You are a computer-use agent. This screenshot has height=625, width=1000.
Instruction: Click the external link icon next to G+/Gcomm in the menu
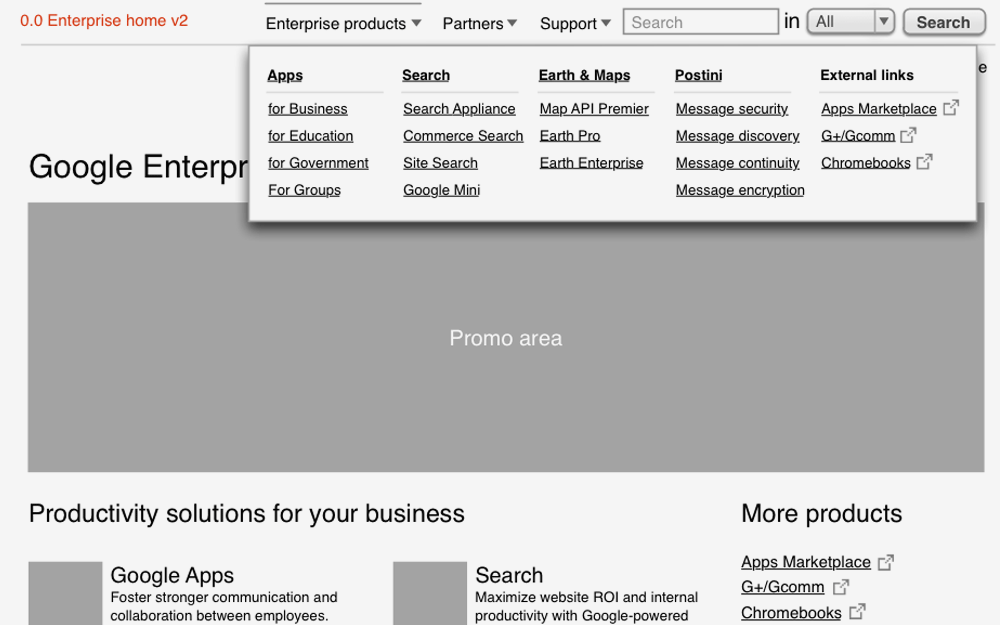click(907, 134)
